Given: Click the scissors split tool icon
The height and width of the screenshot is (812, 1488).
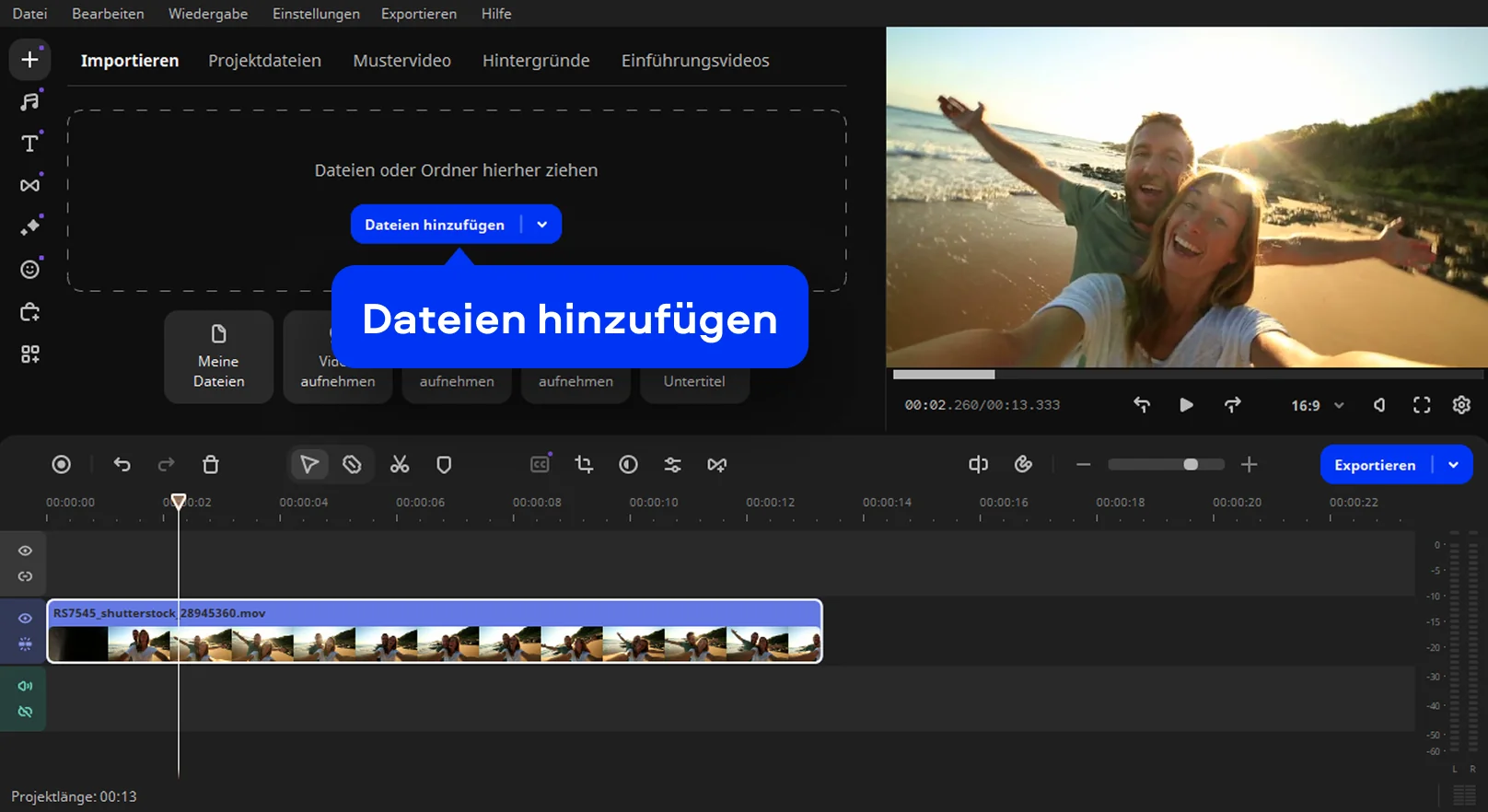Looking at the screenshot, I should point(399,465).
